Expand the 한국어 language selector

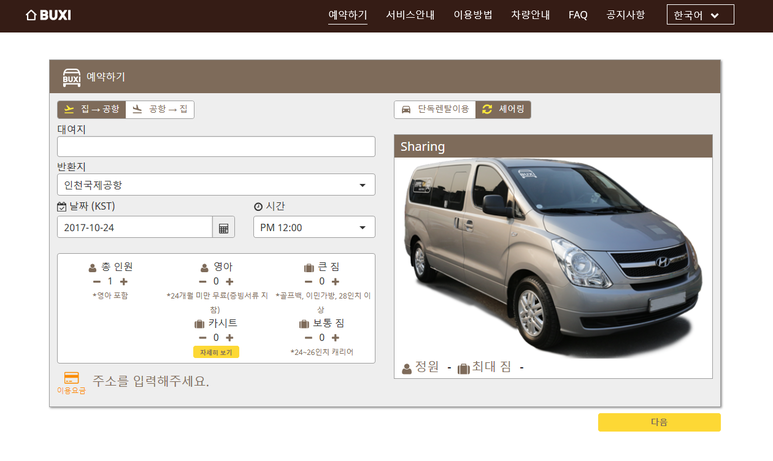pos(700,15)
